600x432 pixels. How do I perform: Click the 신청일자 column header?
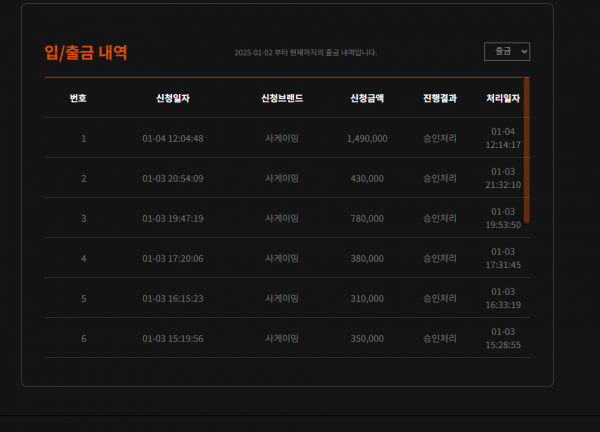pyautogui.click(x=173, y=98)
